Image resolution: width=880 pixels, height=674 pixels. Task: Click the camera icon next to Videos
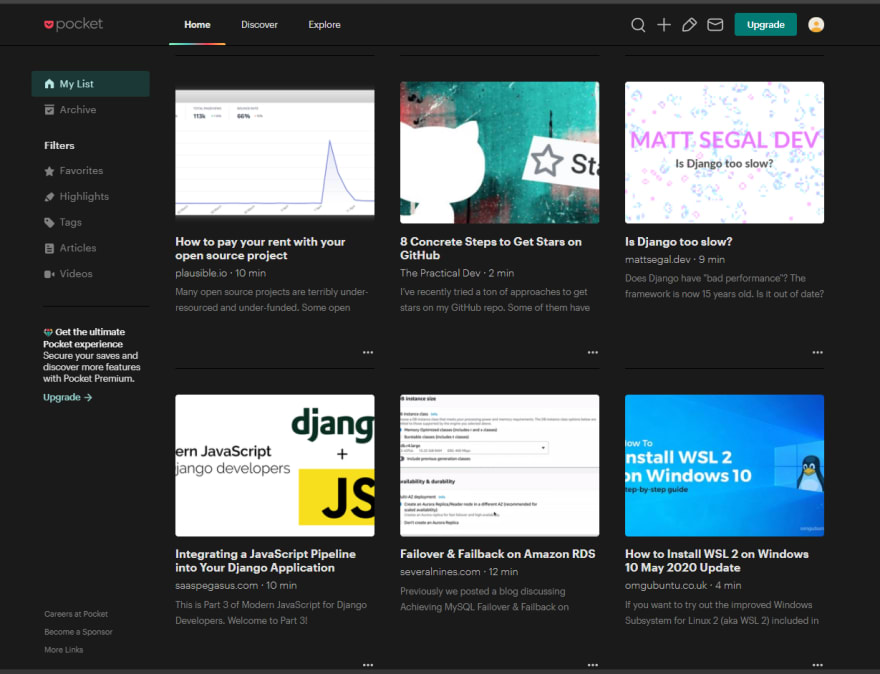49,274
